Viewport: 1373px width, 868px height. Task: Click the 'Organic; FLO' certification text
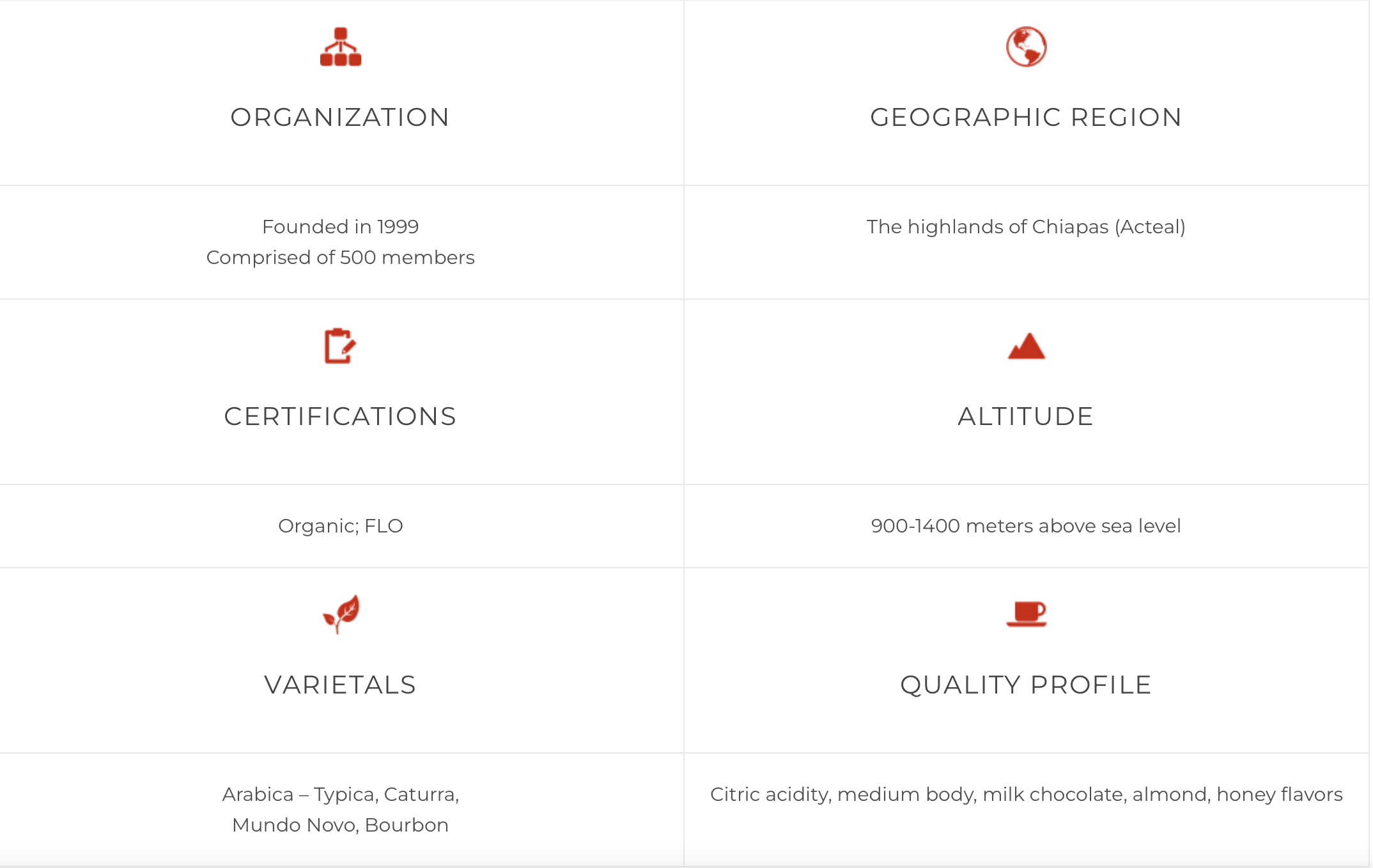[x=340, y=526]
